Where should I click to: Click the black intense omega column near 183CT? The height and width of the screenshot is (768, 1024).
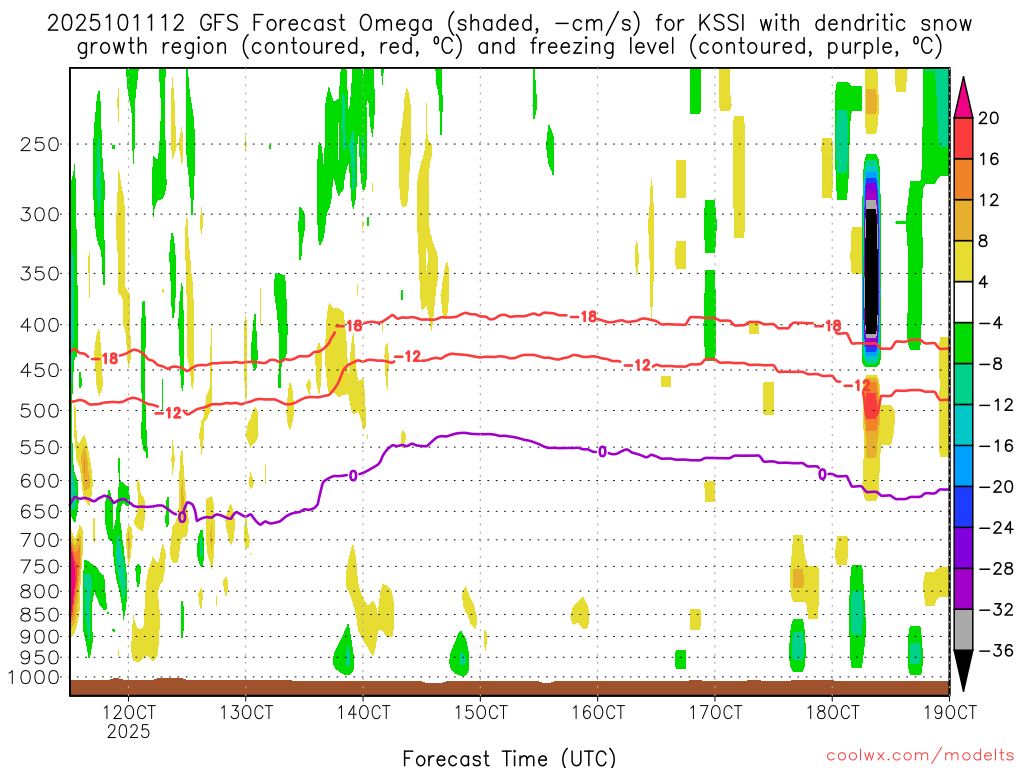click(871, 270)
